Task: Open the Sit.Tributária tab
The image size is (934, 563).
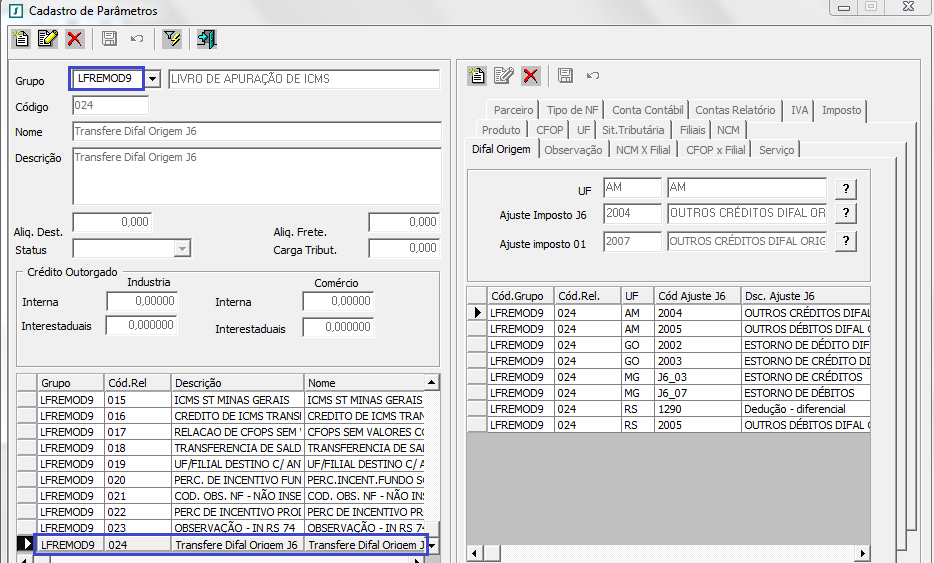Action: [x=633, y=130]
